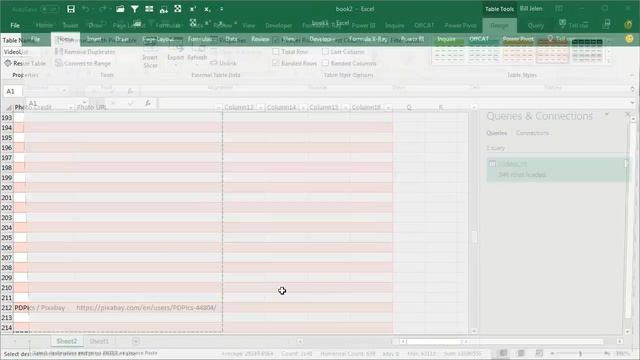Click the Resize Table icon
The width and height of the screenshot is (640, 360).
pyautogui.click(x=8, y=63)
